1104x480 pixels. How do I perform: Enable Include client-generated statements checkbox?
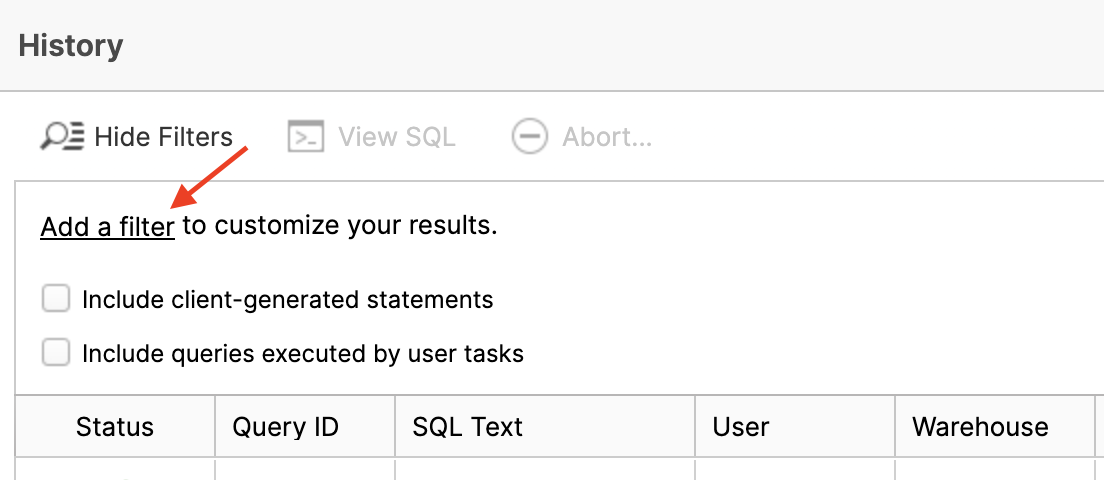[x=56, y=299]
